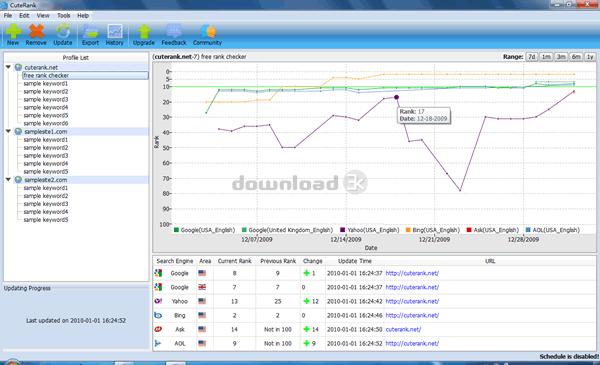This screenshot has height=365, width=600.
Task: Collapse the samplesite2.com tree node
Action: tap(8, 179)
